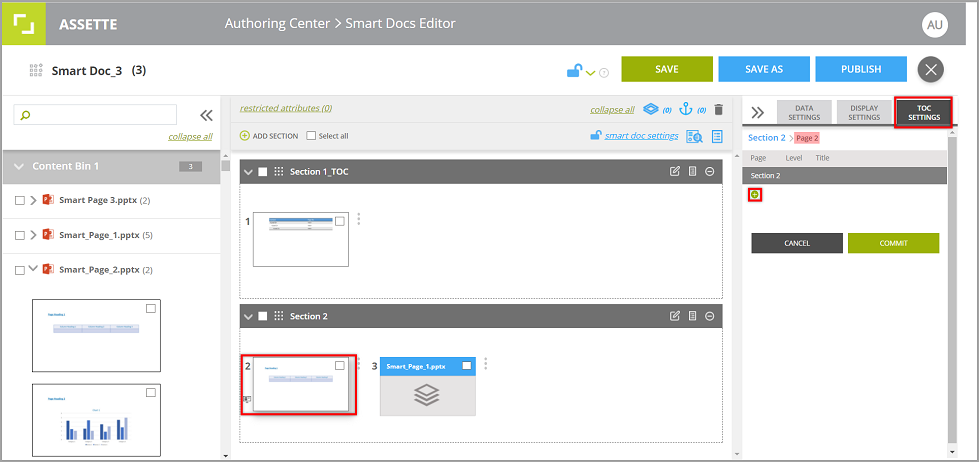Toggle the Select all checkbox

click(311, 135)
